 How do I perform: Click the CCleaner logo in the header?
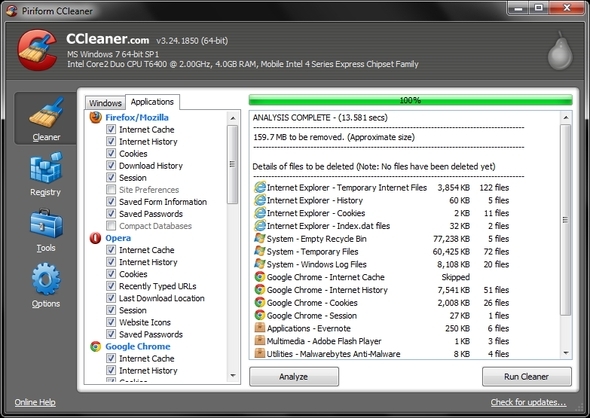[37, 50]
